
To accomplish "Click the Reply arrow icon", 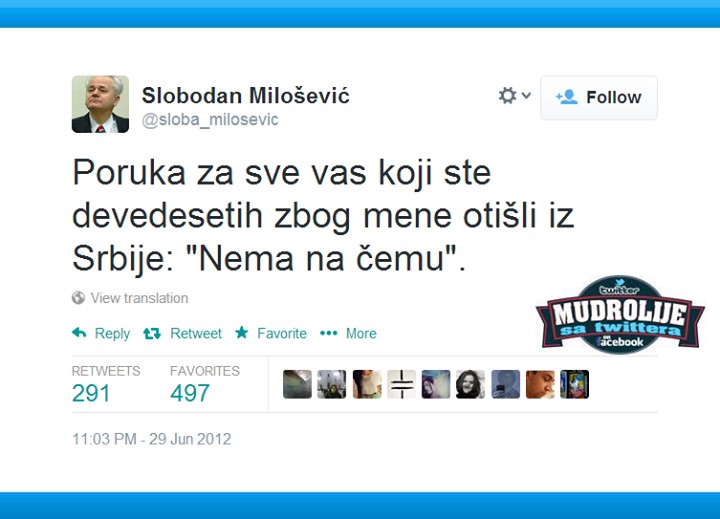I will (x=79, y=333).
